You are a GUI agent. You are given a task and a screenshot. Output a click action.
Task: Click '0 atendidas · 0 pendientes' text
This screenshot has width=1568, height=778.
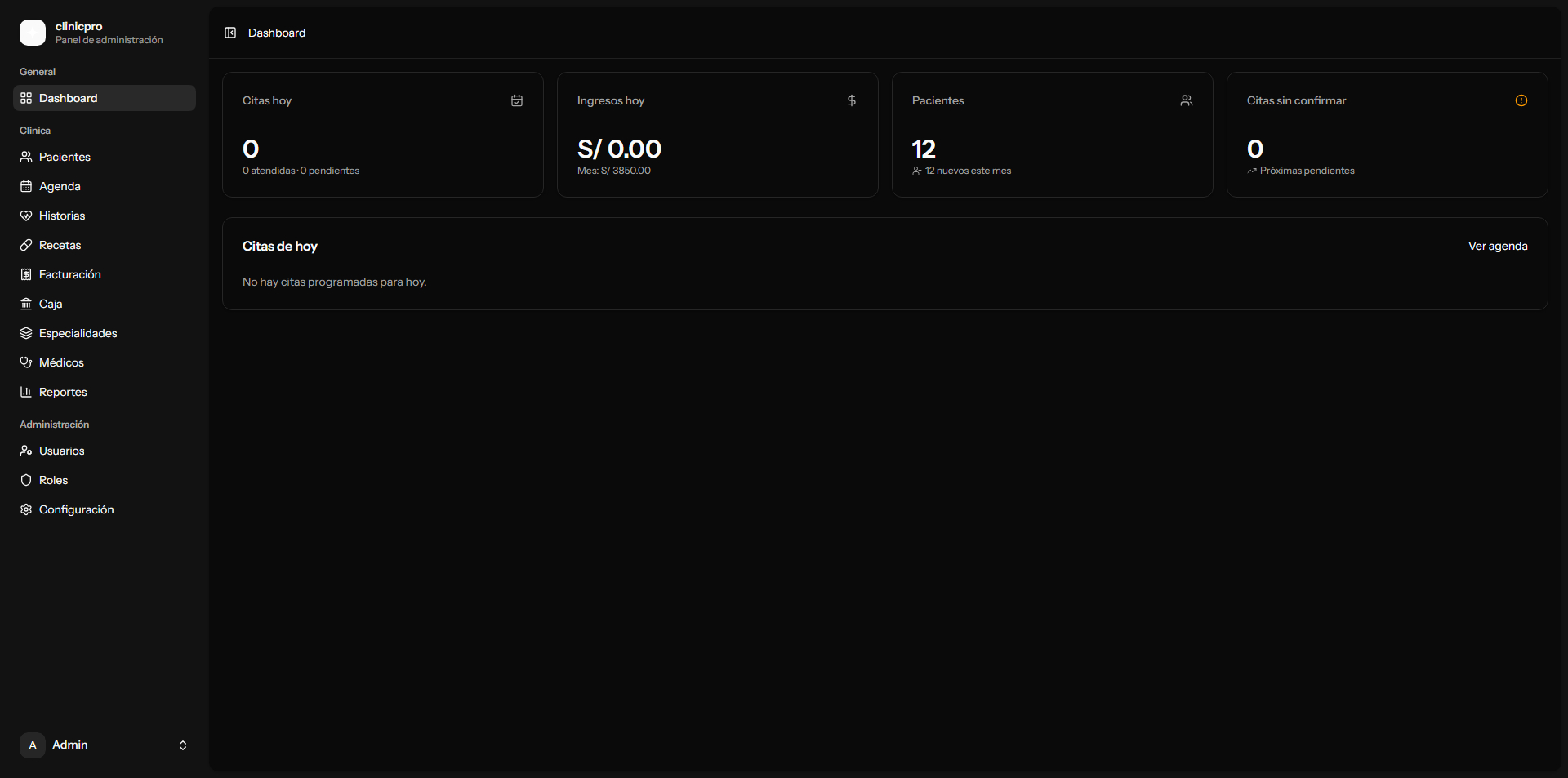tap(301, 171)
